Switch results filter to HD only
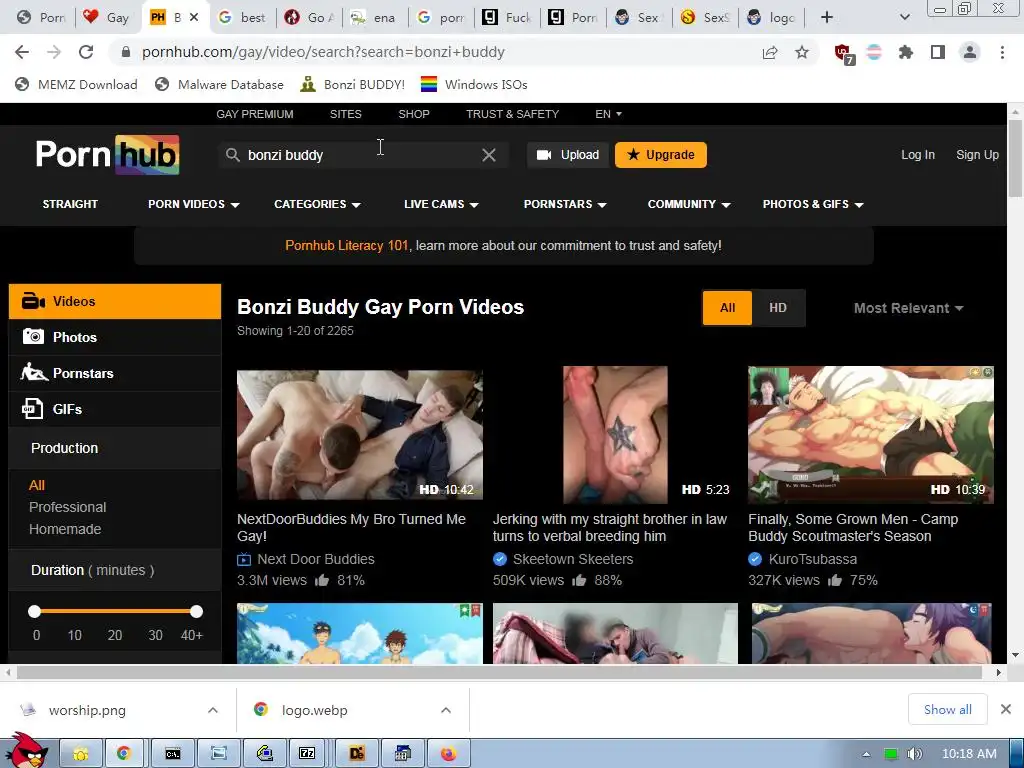 coord(778,308)
